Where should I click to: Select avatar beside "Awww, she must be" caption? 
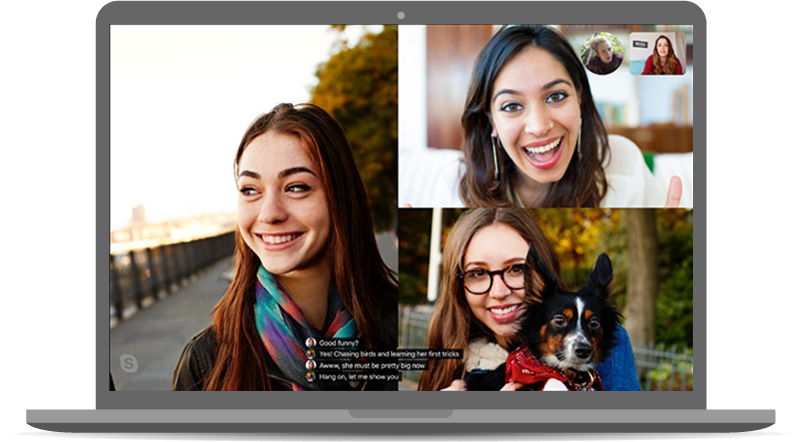click(311, 365)
